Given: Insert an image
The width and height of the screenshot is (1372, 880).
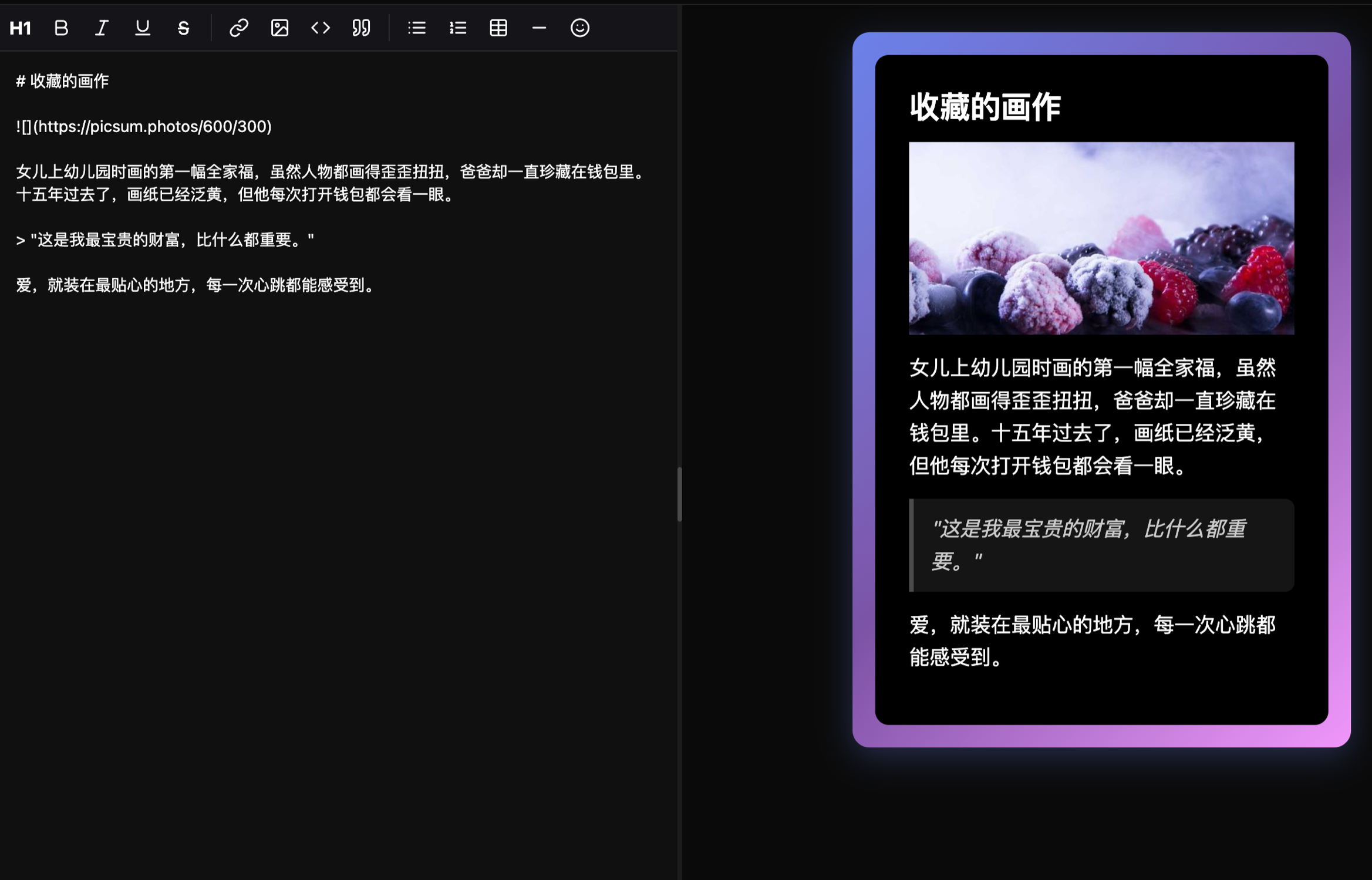Looking at the screenshot, I should [279, 28].
